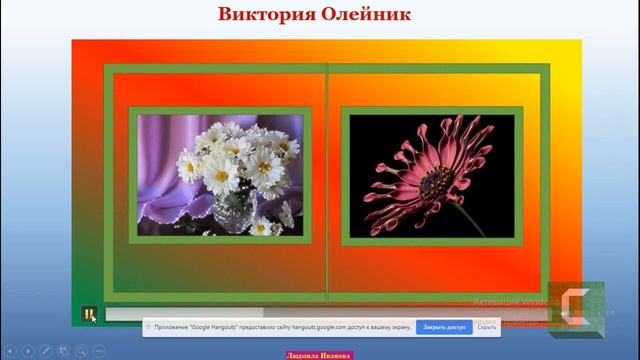Image resolution: width=640 pixels, height=360 pixels.
Task: Click the 'Закрыть доступ' stop sharing button
Action: (444, 327)
